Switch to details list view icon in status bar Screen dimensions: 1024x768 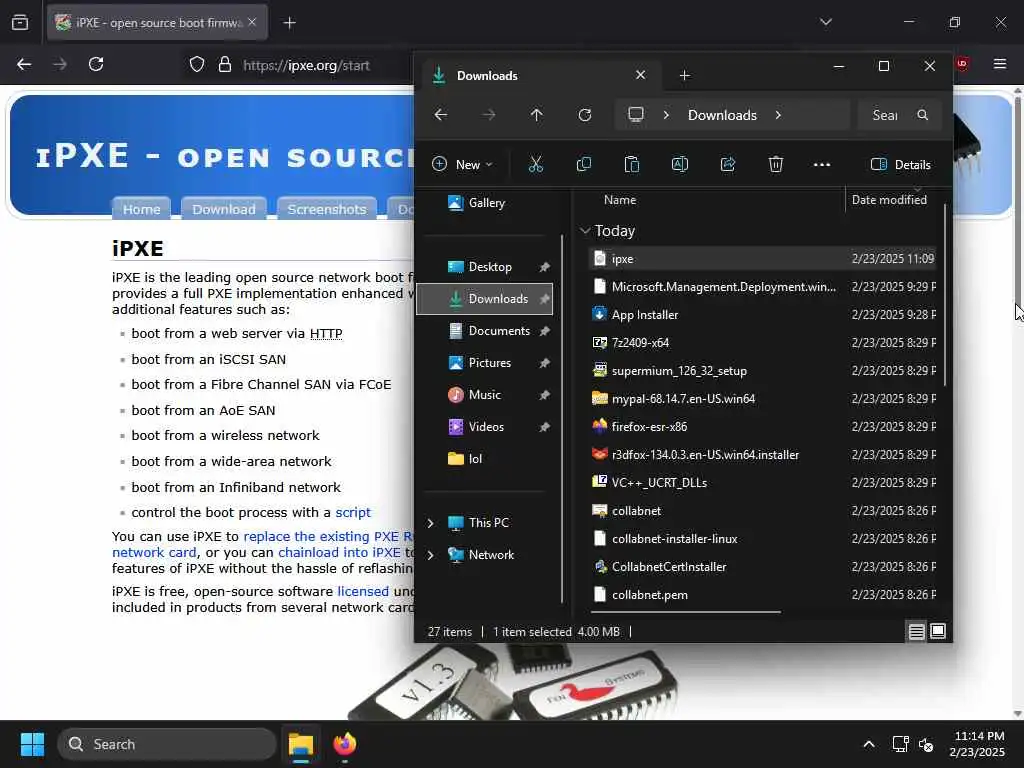pos(916,632)
